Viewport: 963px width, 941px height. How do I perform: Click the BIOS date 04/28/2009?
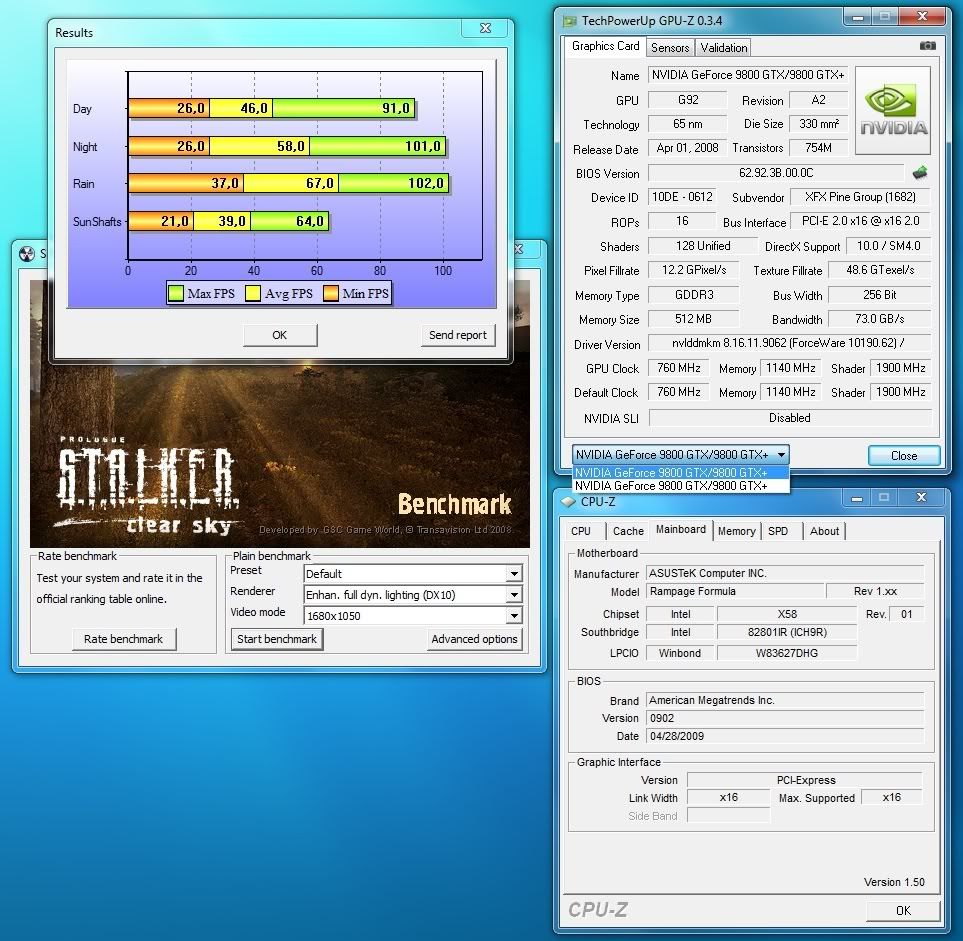(x=785, y=736)
